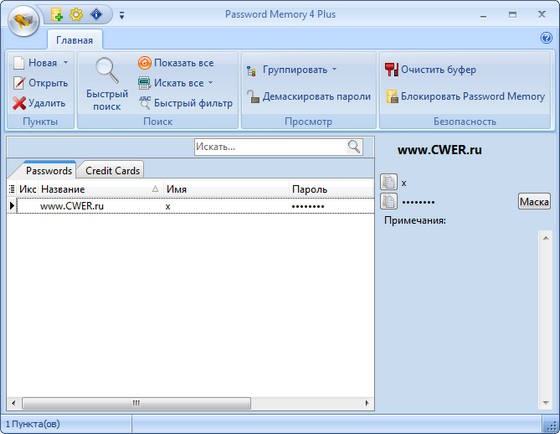Click Очистить буфер
Screen dimensions: 560x434
tap(430, 70)
